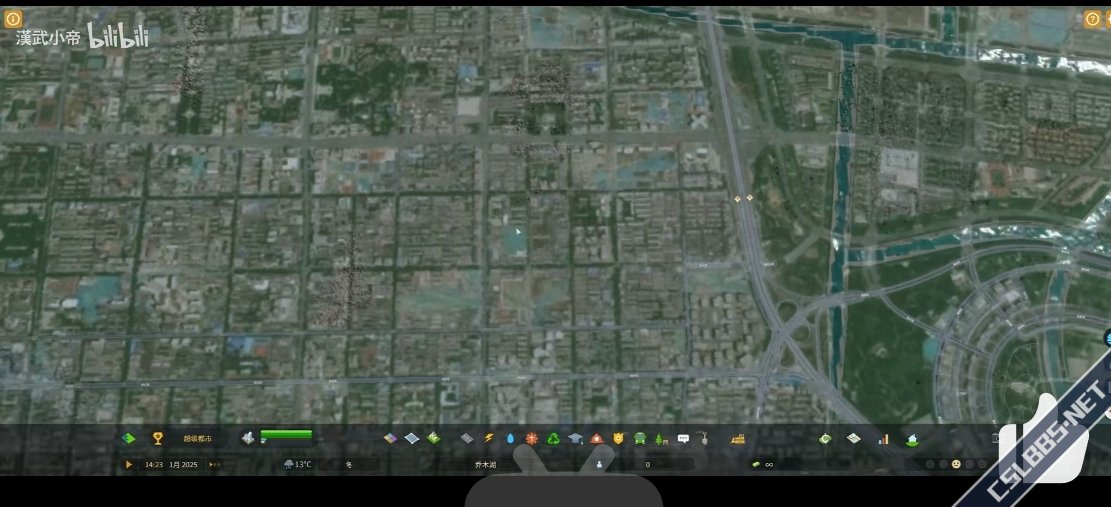Image resolution: width=1111 pixels, height=507 pixels.
Task: Click the green demand progress bar
Action: pyautogui.click(x=286, y=435)
